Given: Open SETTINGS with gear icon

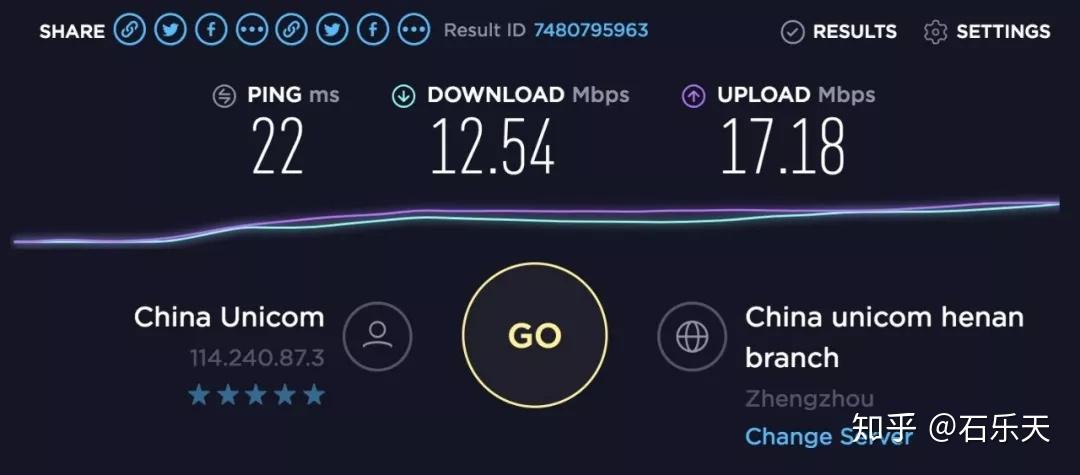Looking at the screenshot, I should tap(986, 32).
